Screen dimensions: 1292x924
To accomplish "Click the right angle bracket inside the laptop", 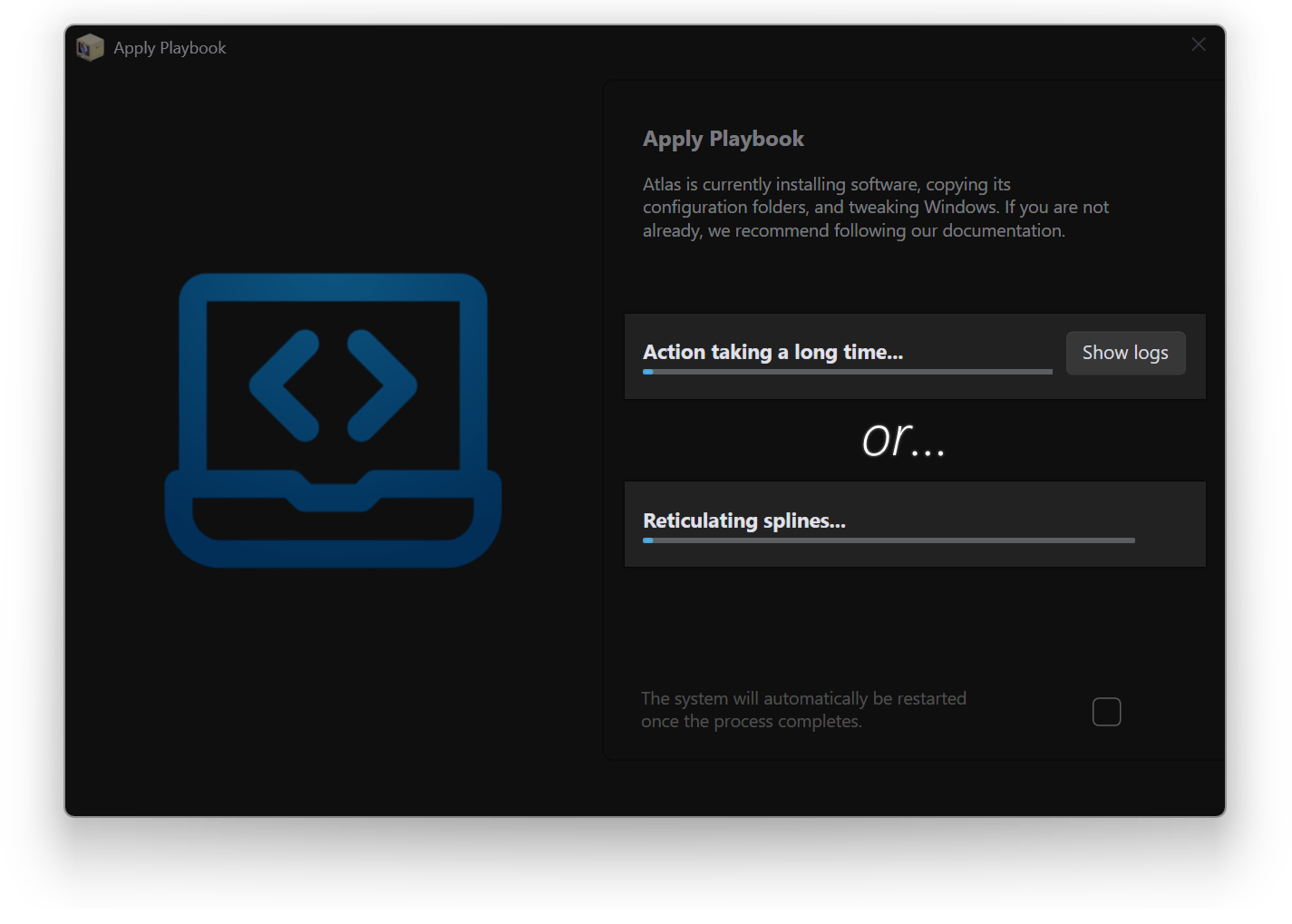I will pos(385,385).
